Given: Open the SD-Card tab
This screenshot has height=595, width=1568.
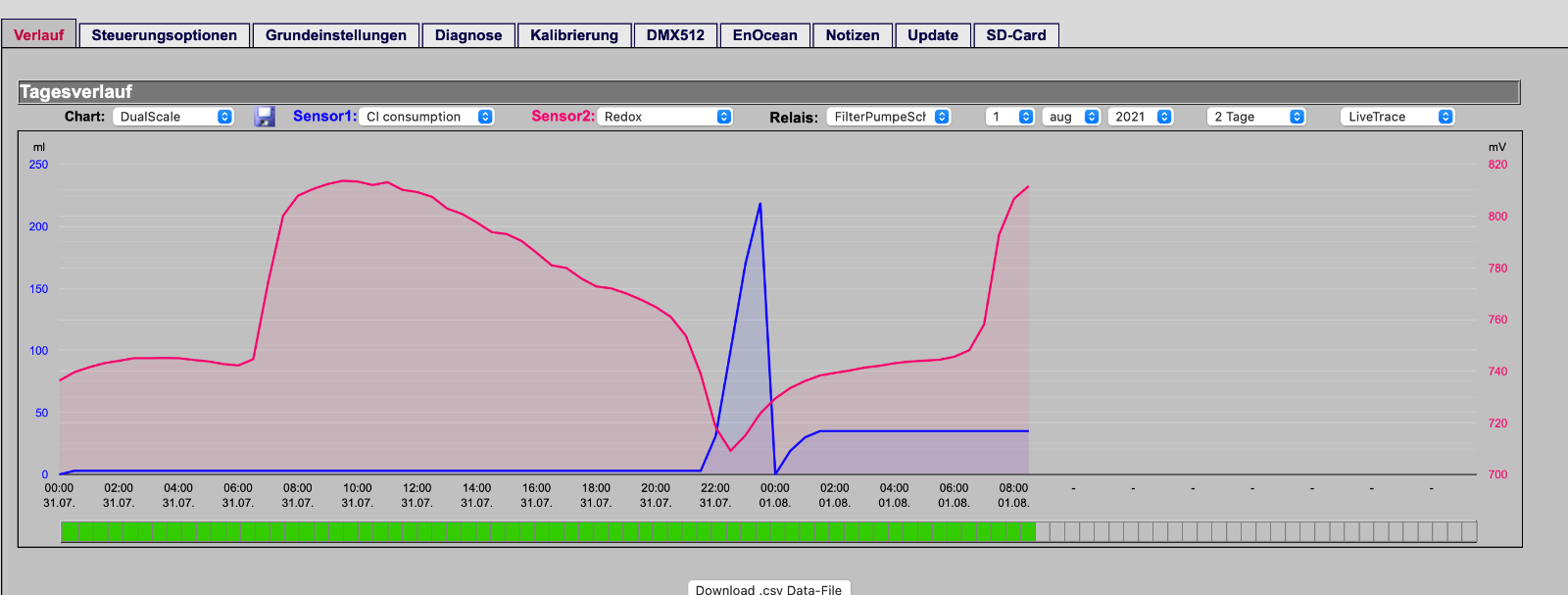Looking at the screenshot, I should tap(1016, 35).
